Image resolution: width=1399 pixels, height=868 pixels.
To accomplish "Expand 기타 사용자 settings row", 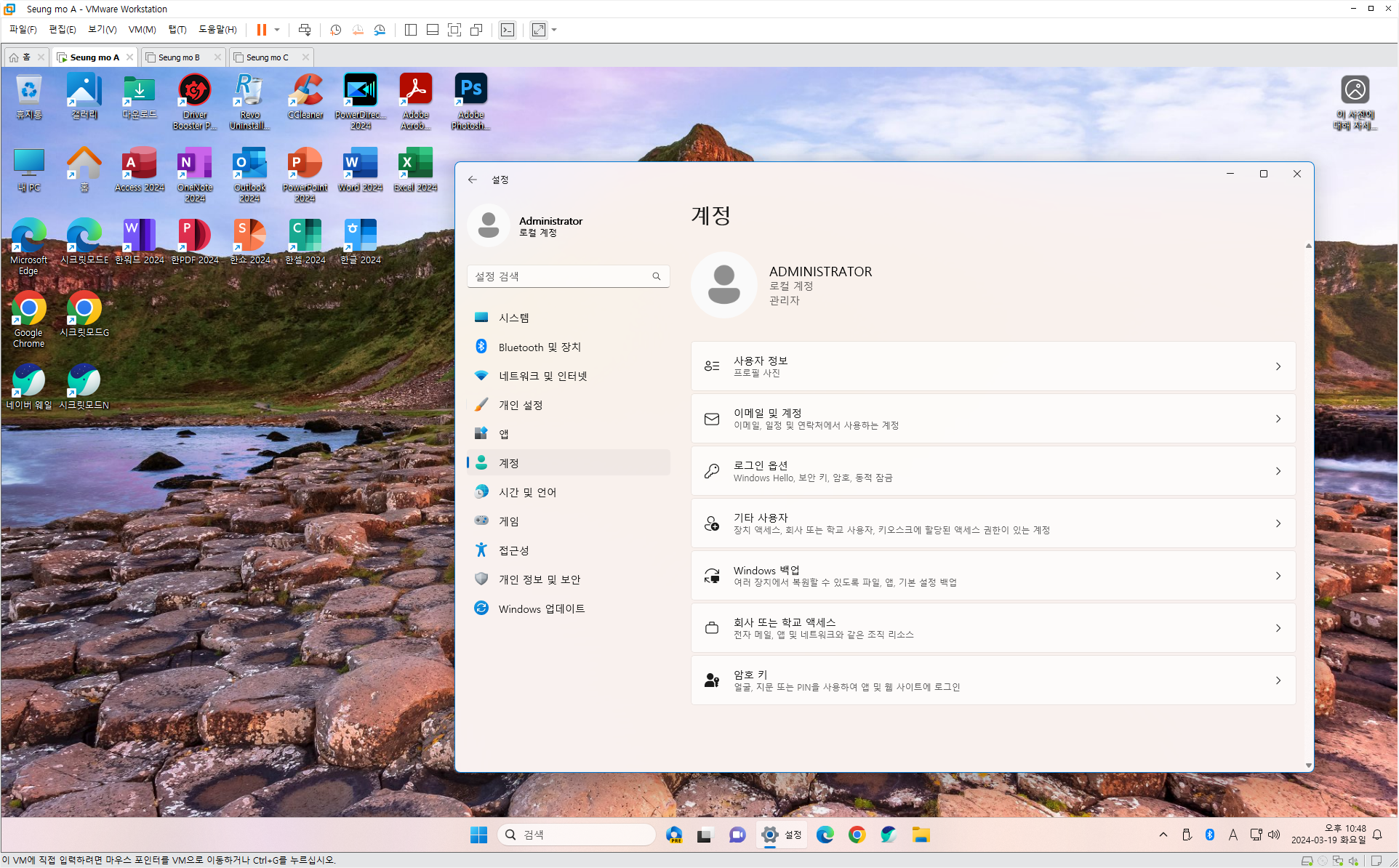I will point(993,523).
